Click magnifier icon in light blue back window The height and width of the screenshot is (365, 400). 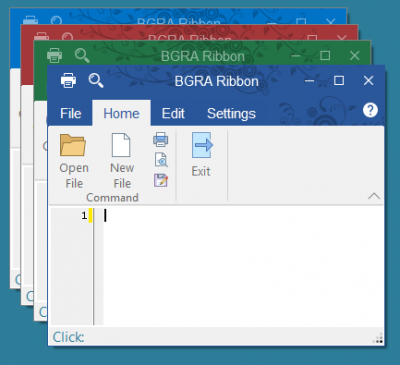coord(56,21)
